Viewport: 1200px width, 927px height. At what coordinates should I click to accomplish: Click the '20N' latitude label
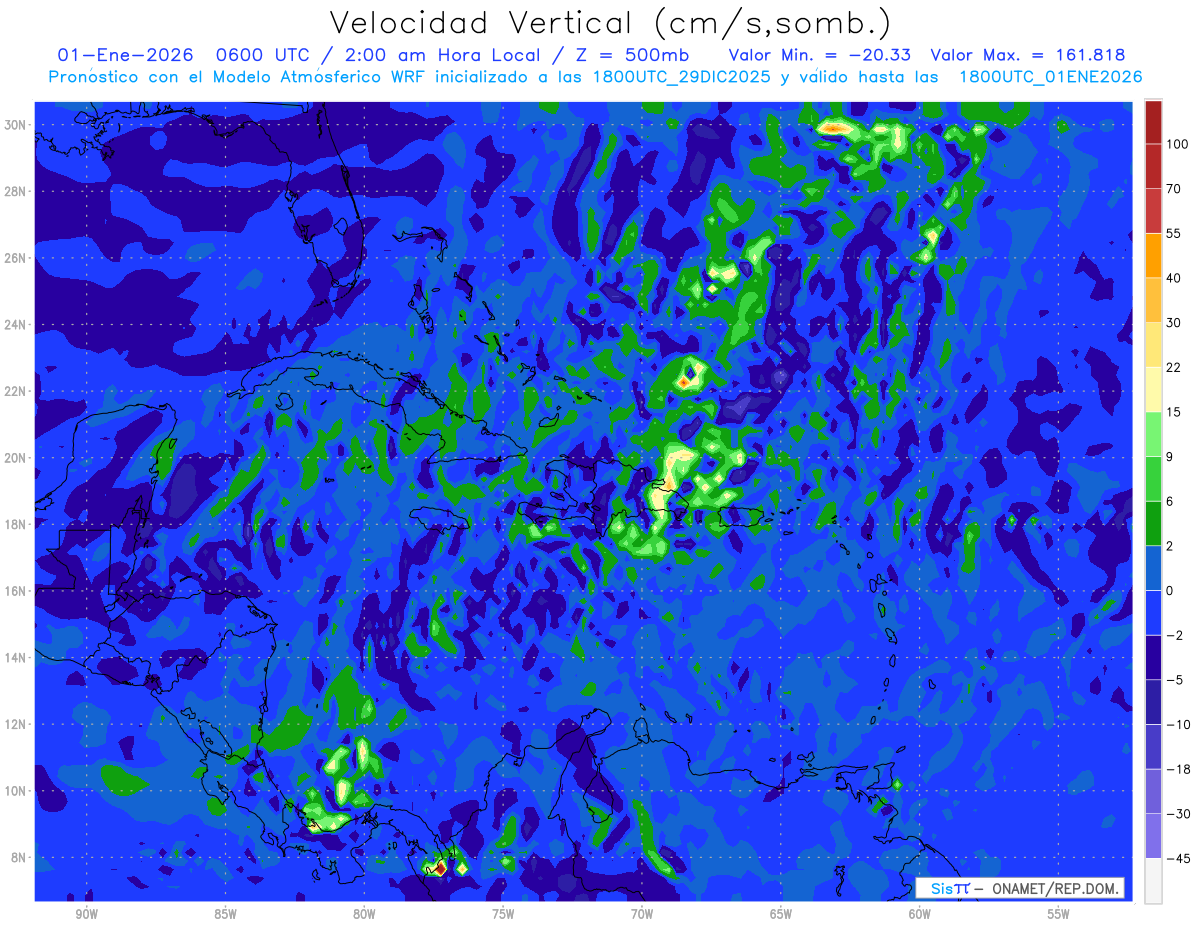click(x=17, y=458)
